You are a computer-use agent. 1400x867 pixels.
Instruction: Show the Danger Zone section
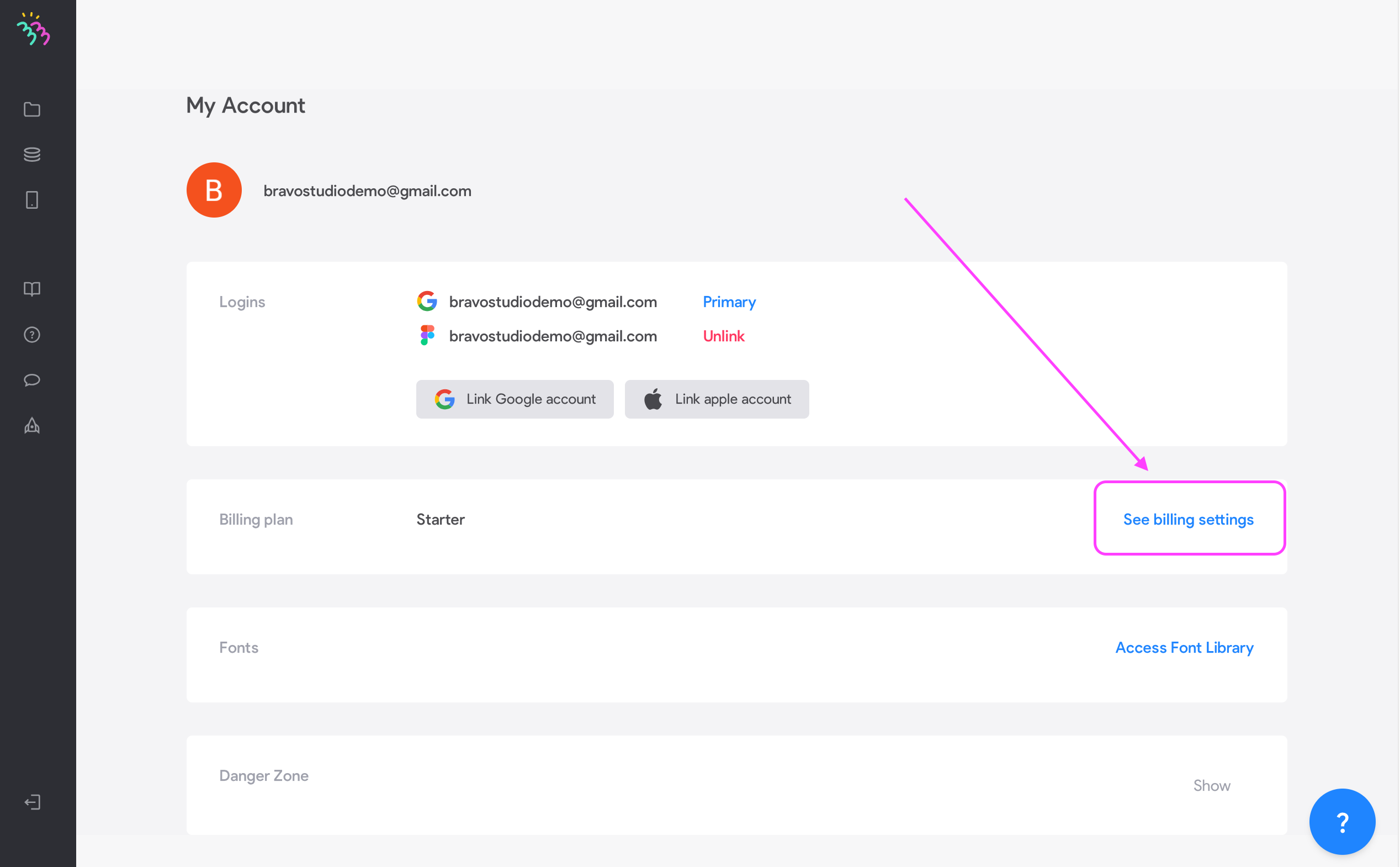[x=1211, y=786]
